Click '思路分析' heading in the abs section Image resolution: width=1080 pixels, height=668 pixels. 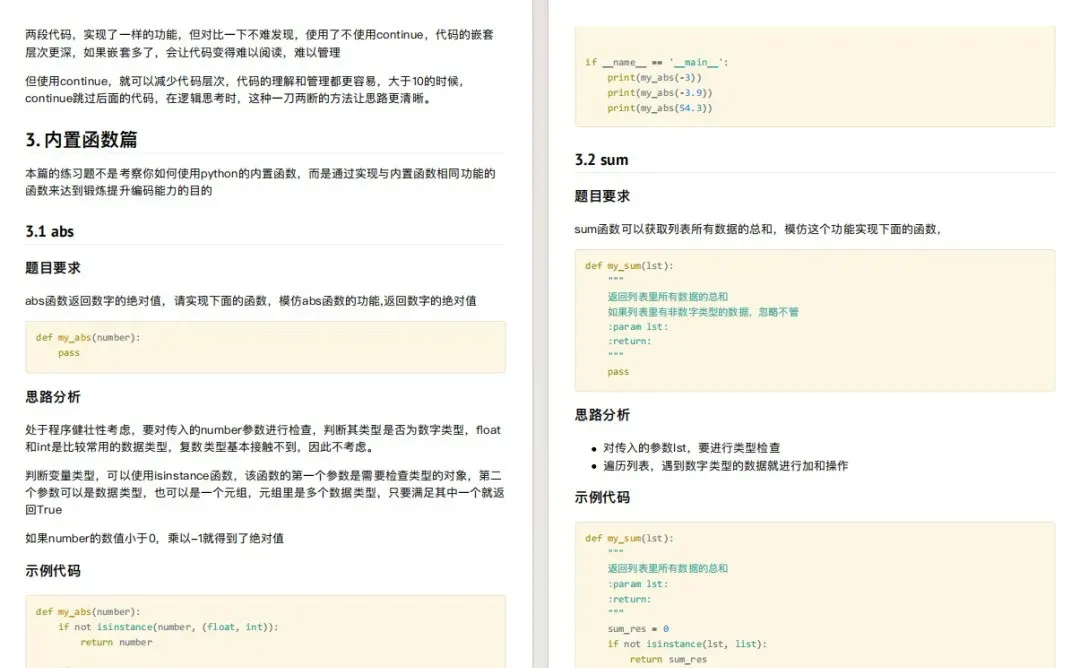coord(53,397)
